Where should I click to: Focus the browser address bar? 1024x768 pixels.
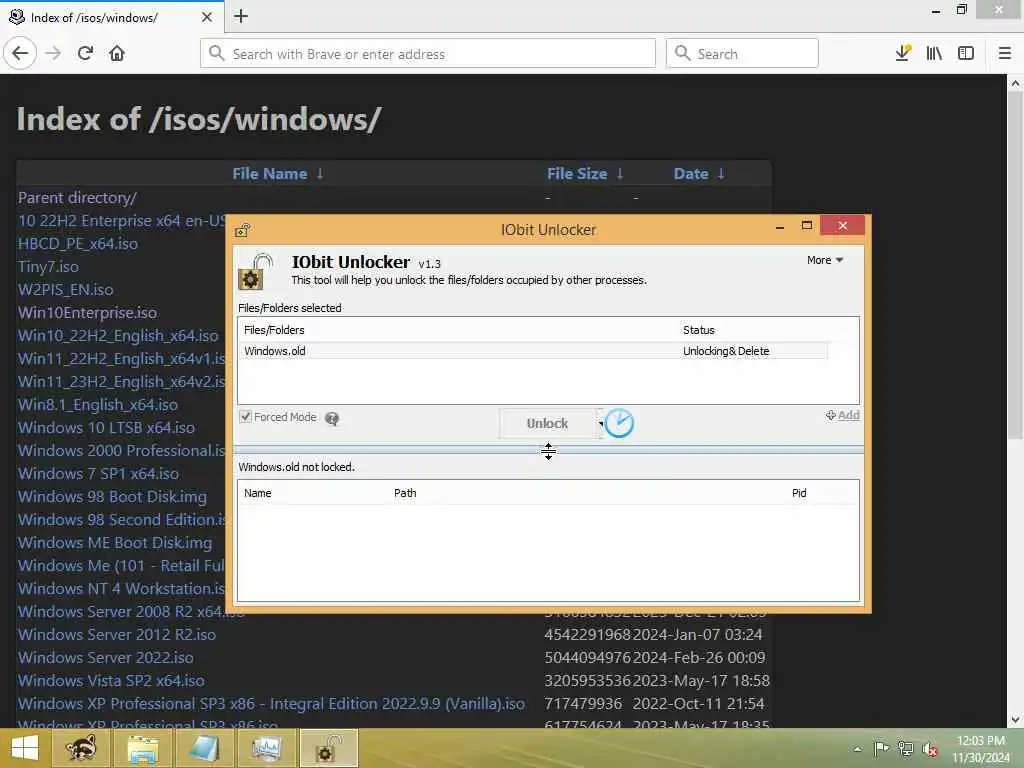pyautogui.click(x=428, y=54)
